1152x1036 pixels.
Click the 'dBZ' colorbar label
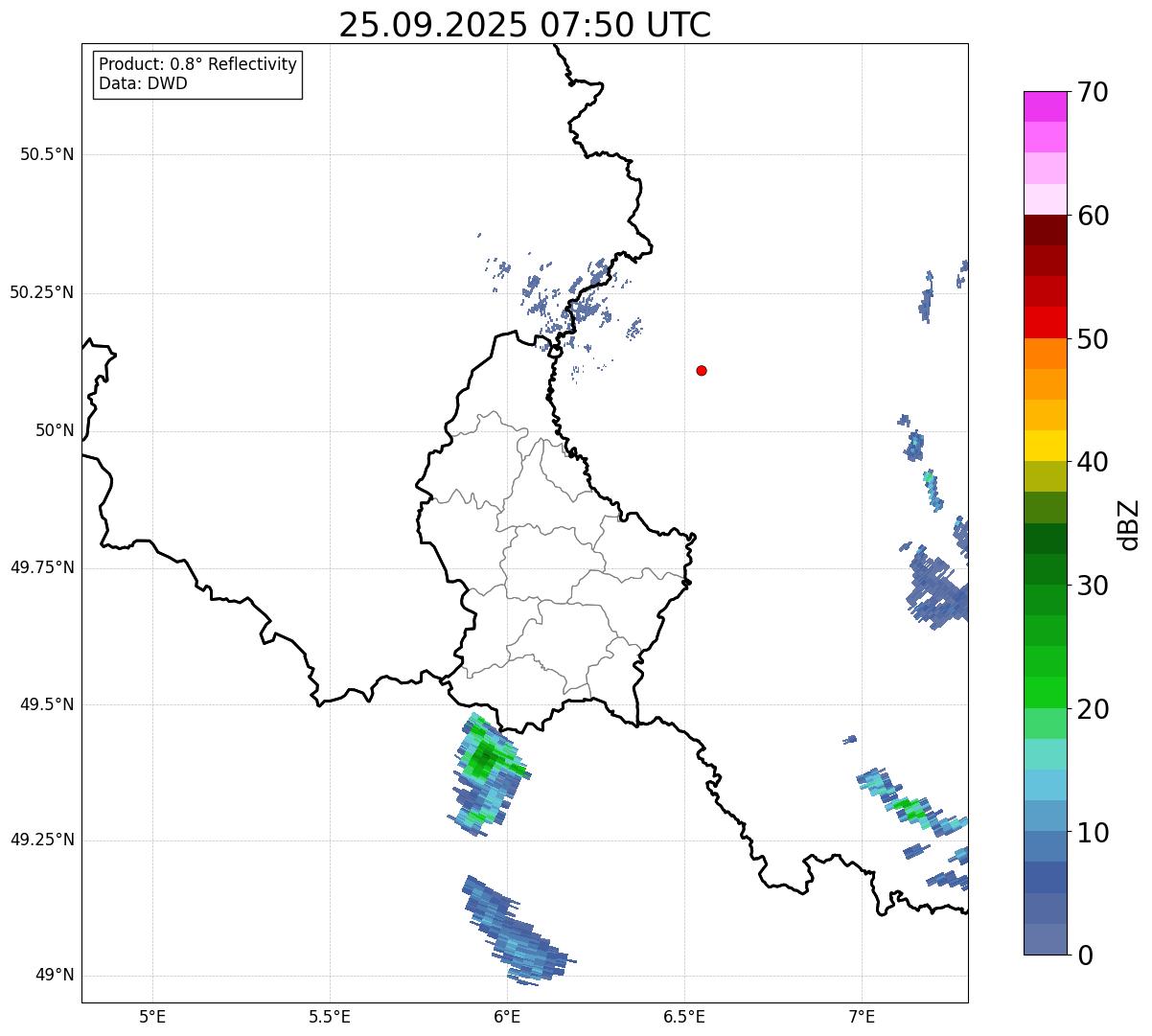(x=1129, y=523)
